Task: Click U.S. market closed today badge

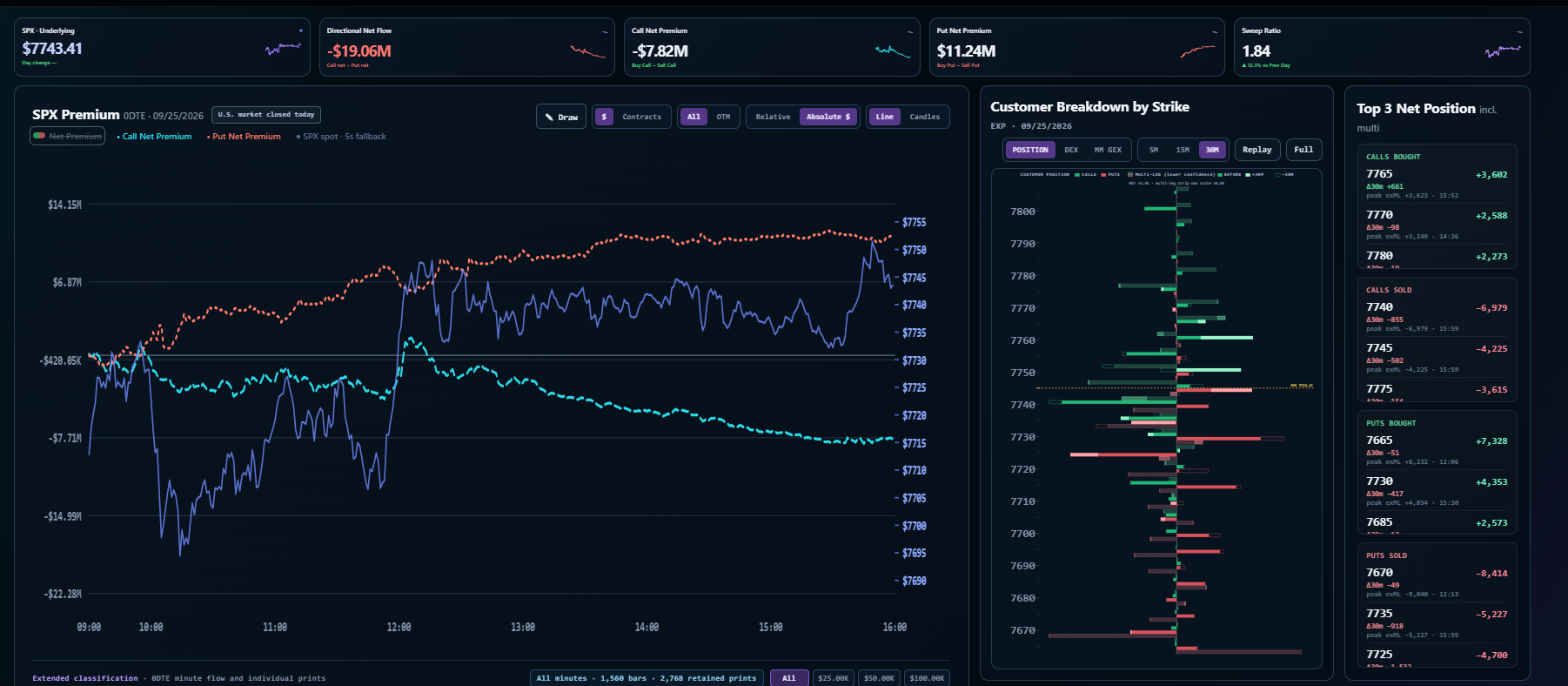Action: pos(266,115)
